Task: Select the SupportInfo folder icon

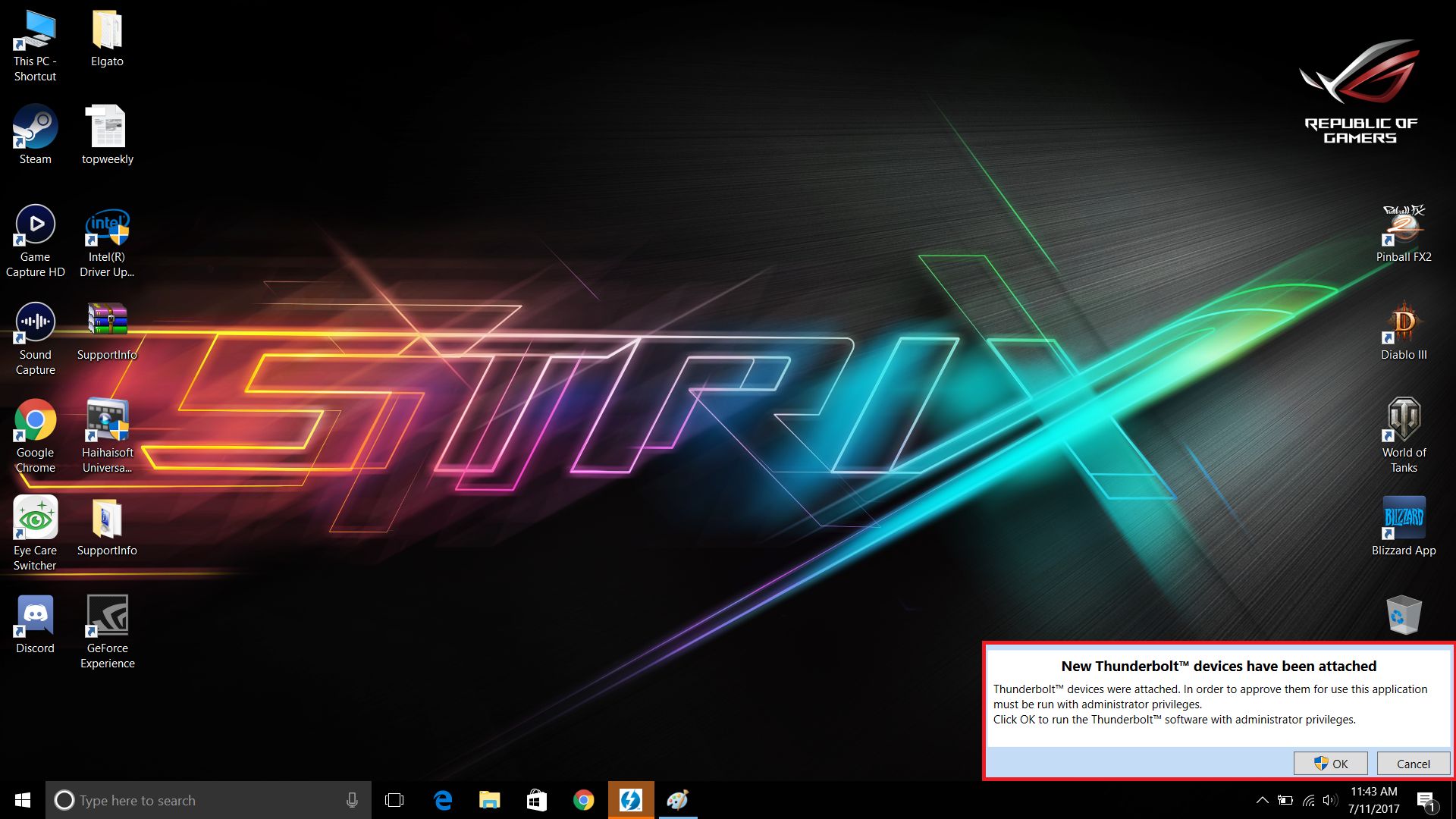Action: (107, 519)
